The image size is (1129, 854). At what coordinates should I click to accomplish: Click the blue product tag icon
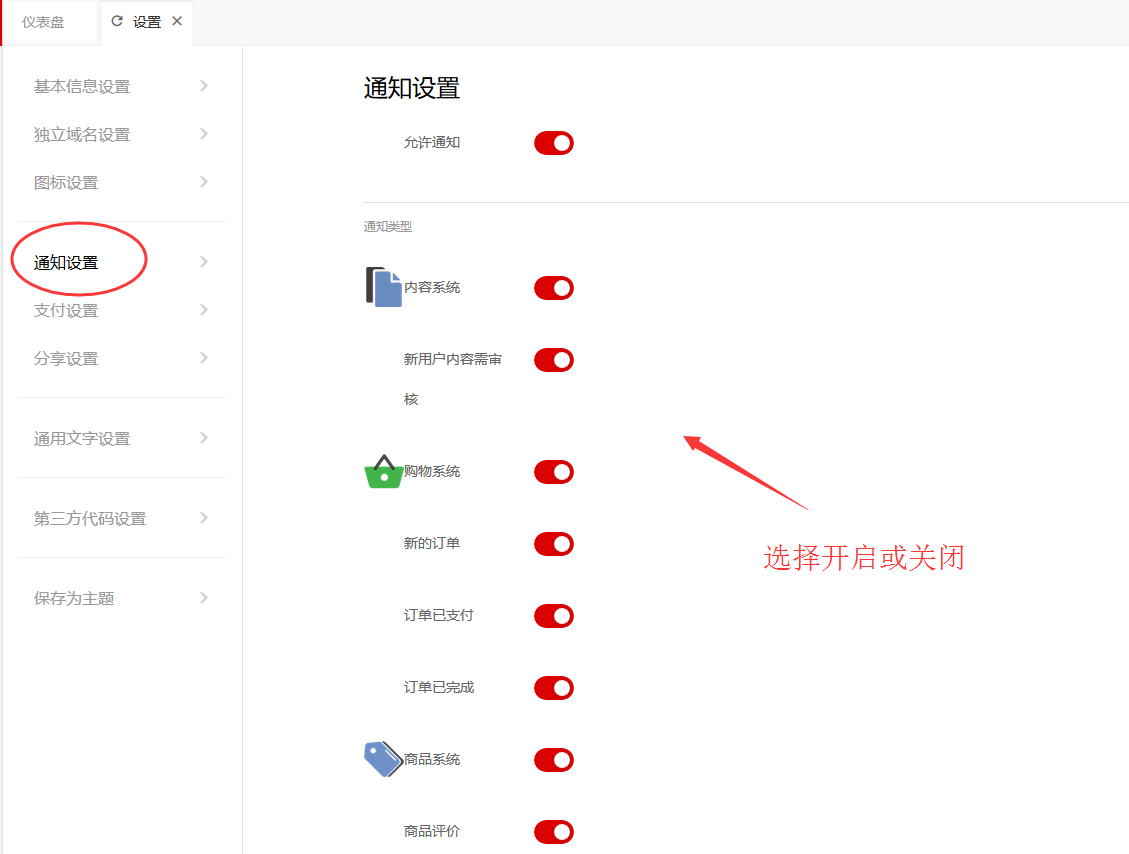click(383, 759)
